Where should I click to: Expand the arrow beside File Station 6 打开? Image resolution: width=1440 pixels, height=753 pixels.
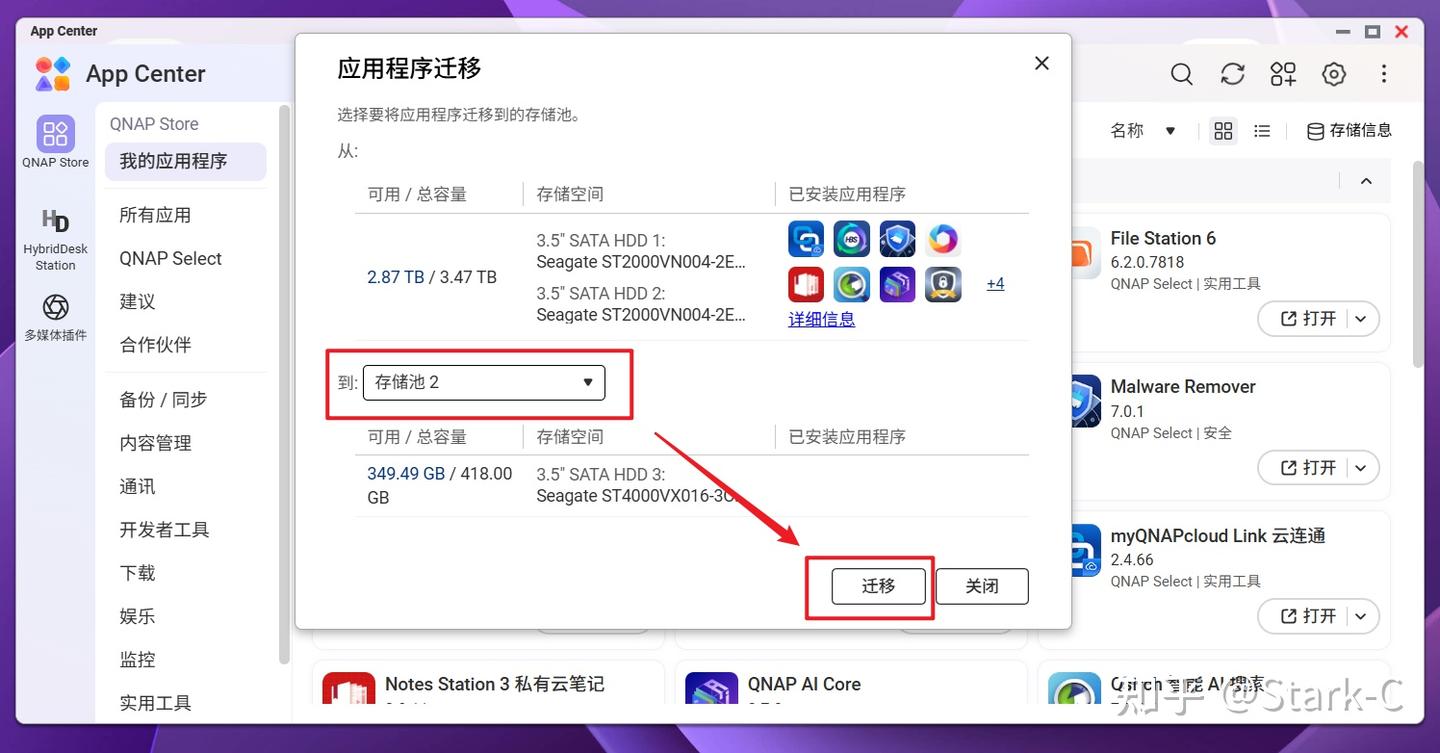1361,319
